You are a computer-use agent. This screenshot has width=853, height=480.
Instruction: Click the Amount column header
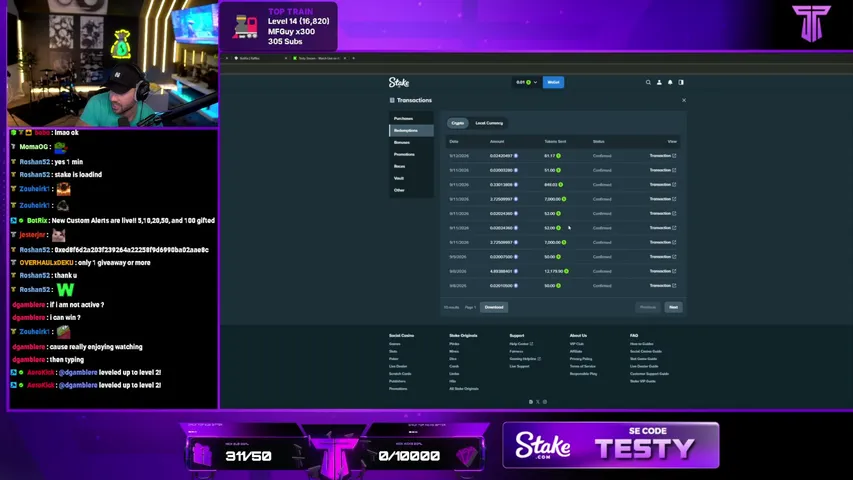click(x=497, y=141)
